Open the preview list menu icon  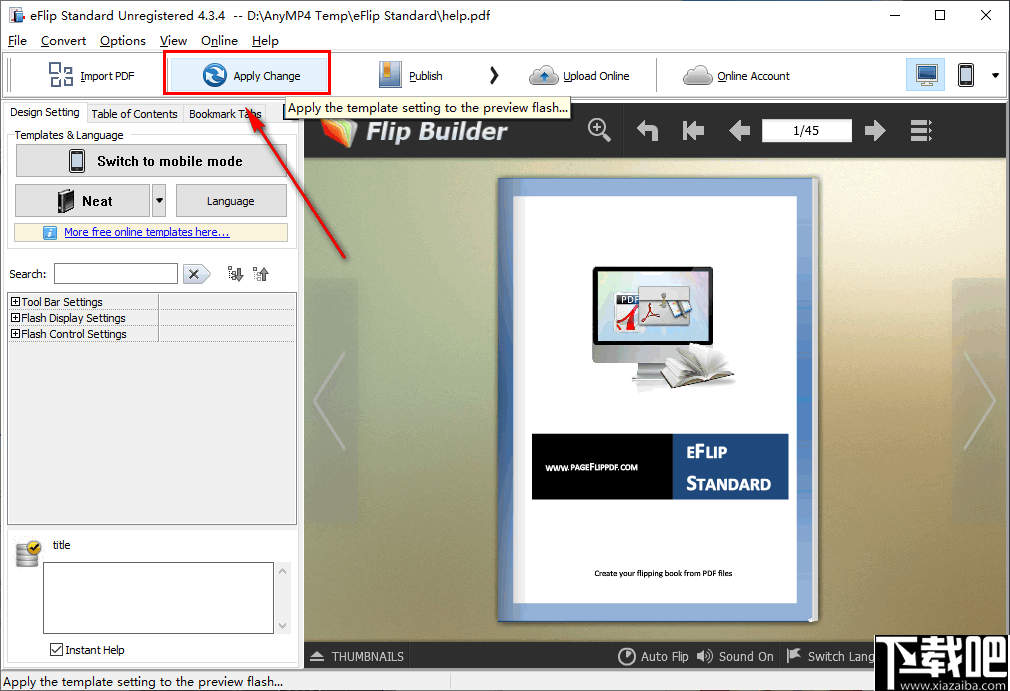[x=921, y=131]
